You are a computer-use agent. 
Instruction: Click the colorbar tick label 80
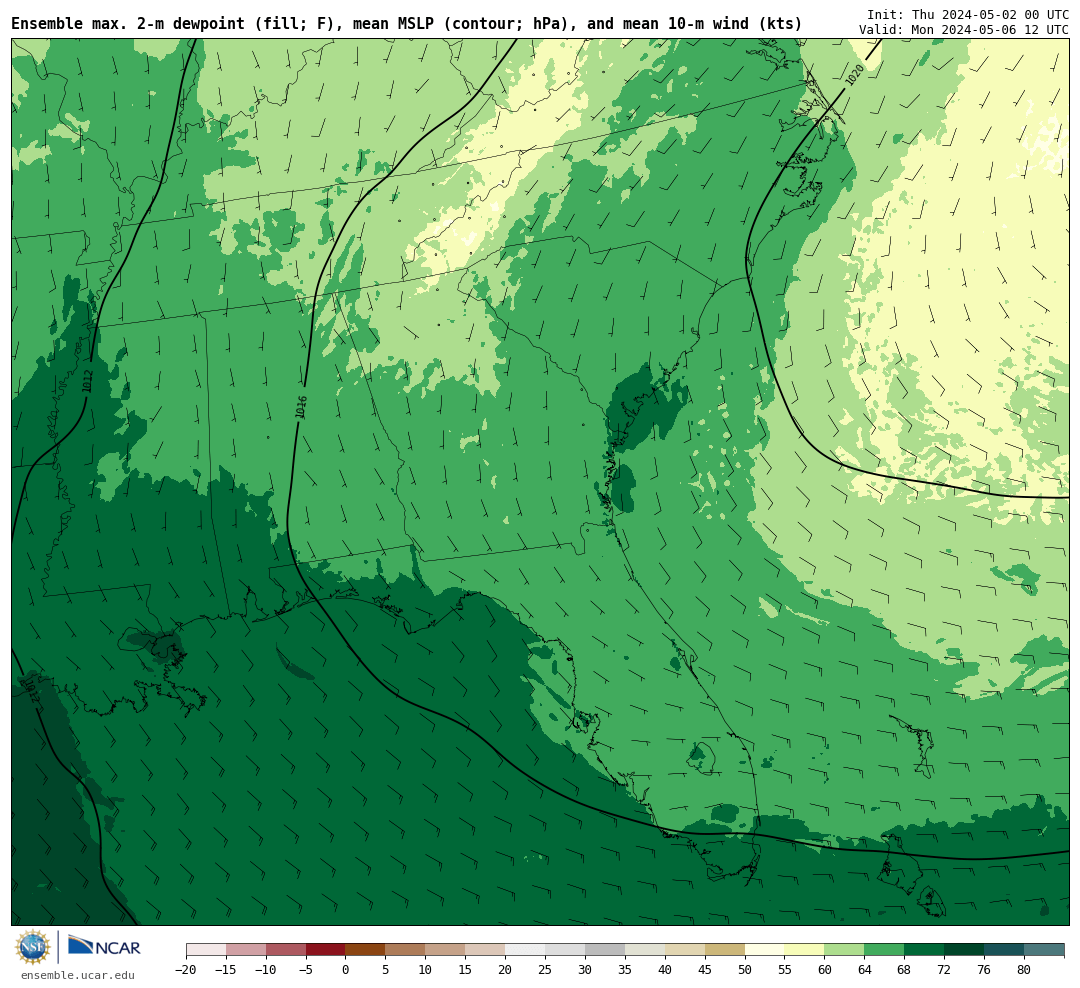[x=1025, y=969]
